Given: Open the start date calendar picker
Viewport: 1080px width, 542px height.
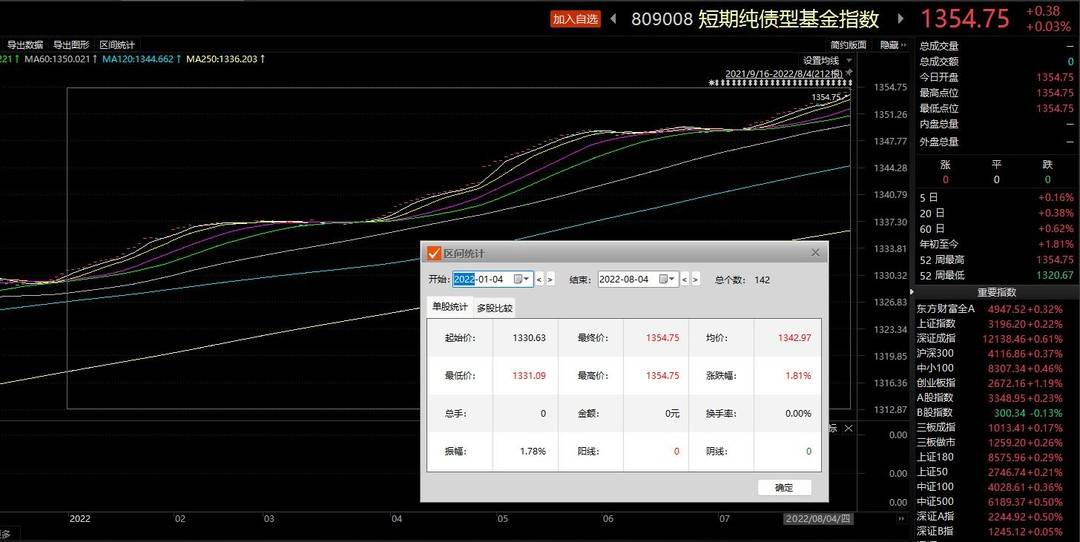Looking at the screenshot, I should (x=521, y=280).
